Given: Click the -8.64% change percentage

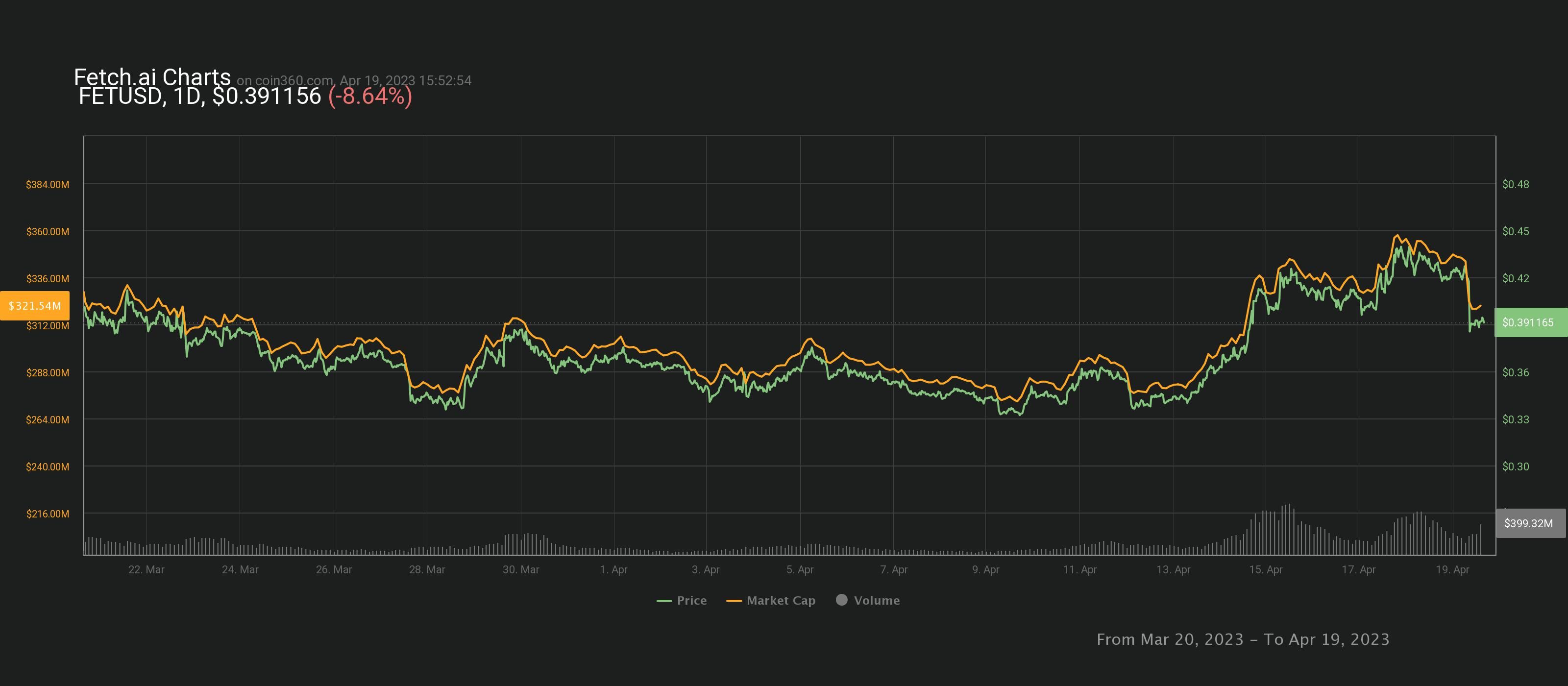Looking at the screenshot, I should (370, 96).
